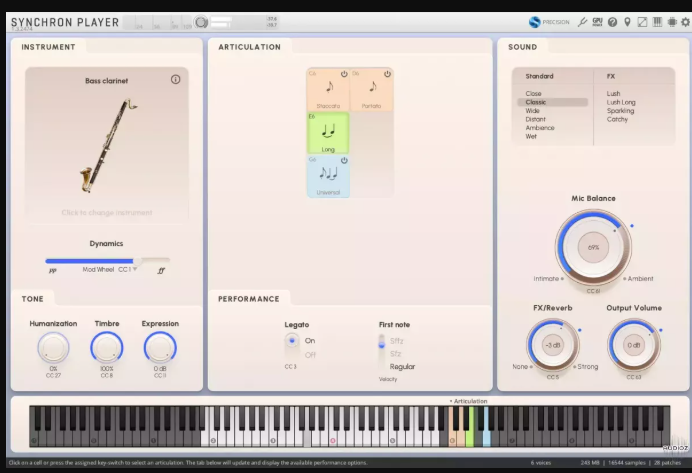Select the Universal articulation cell
This screenshot has height=473, width=692.
[328, 176]
